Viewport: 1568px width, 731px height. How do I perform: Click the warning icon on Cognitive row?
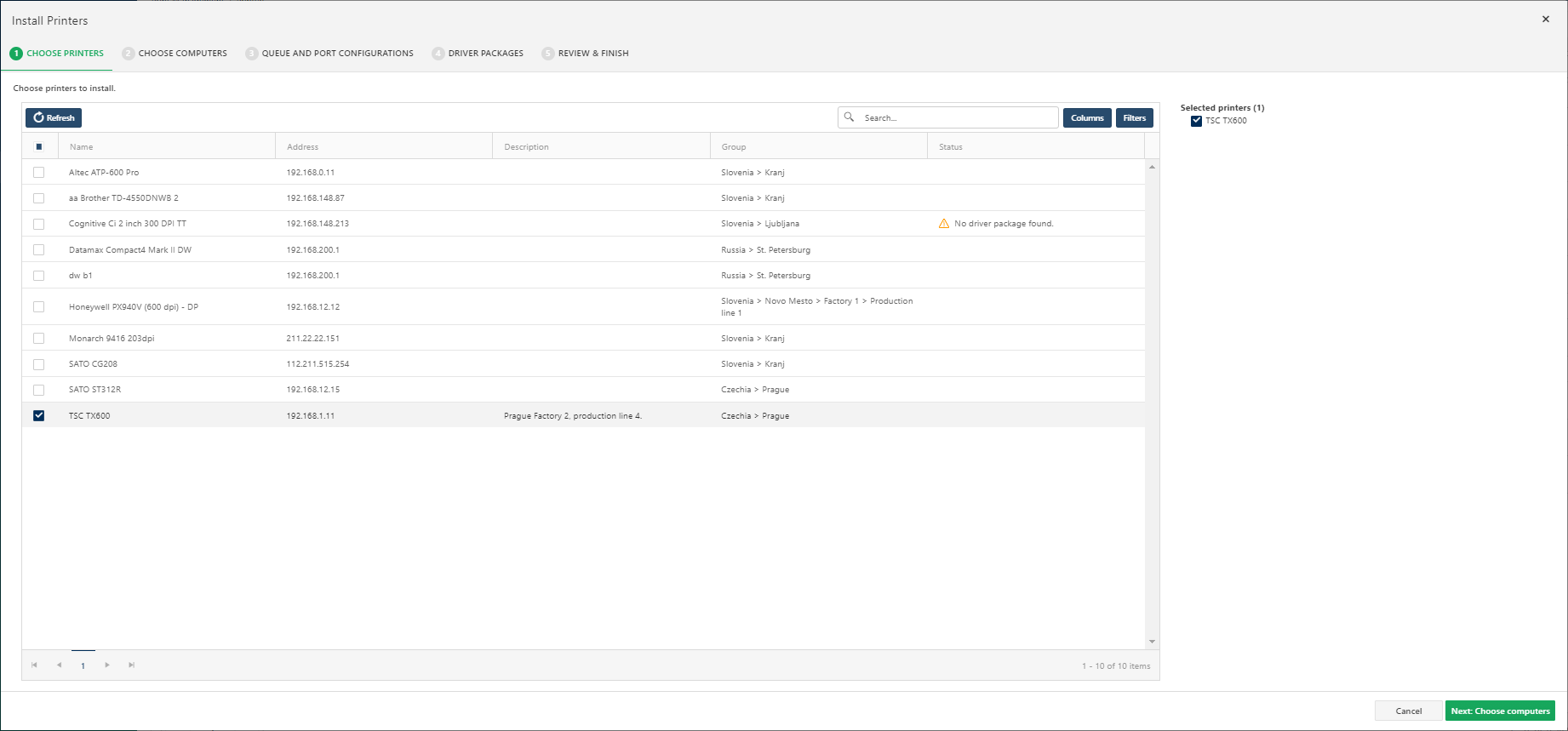943,224
